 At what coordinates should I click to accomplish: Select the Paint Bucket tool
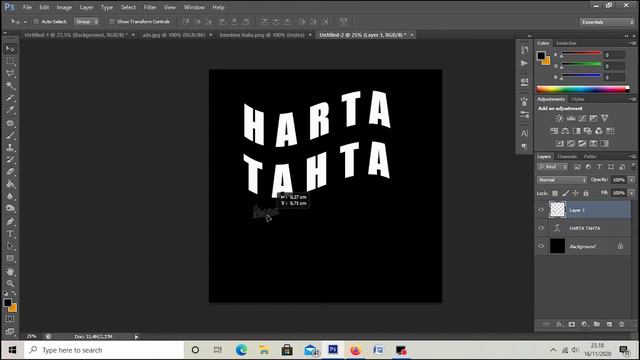coord(10,184)
